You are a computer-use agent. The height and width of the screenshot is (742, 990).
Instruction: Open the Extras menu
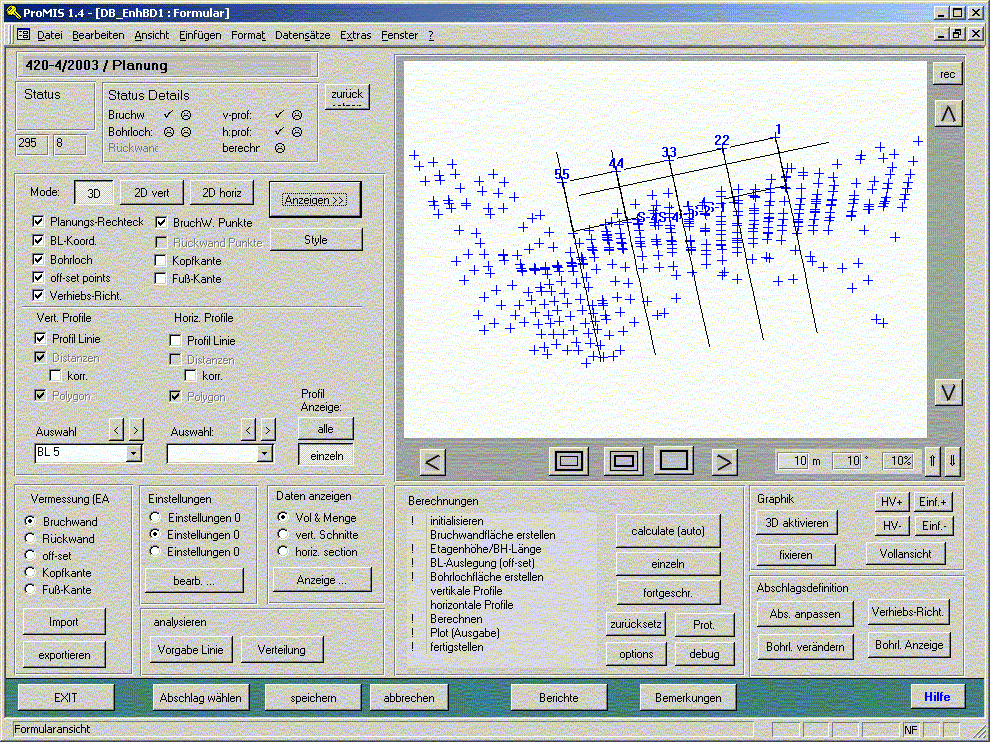(355, 35)
